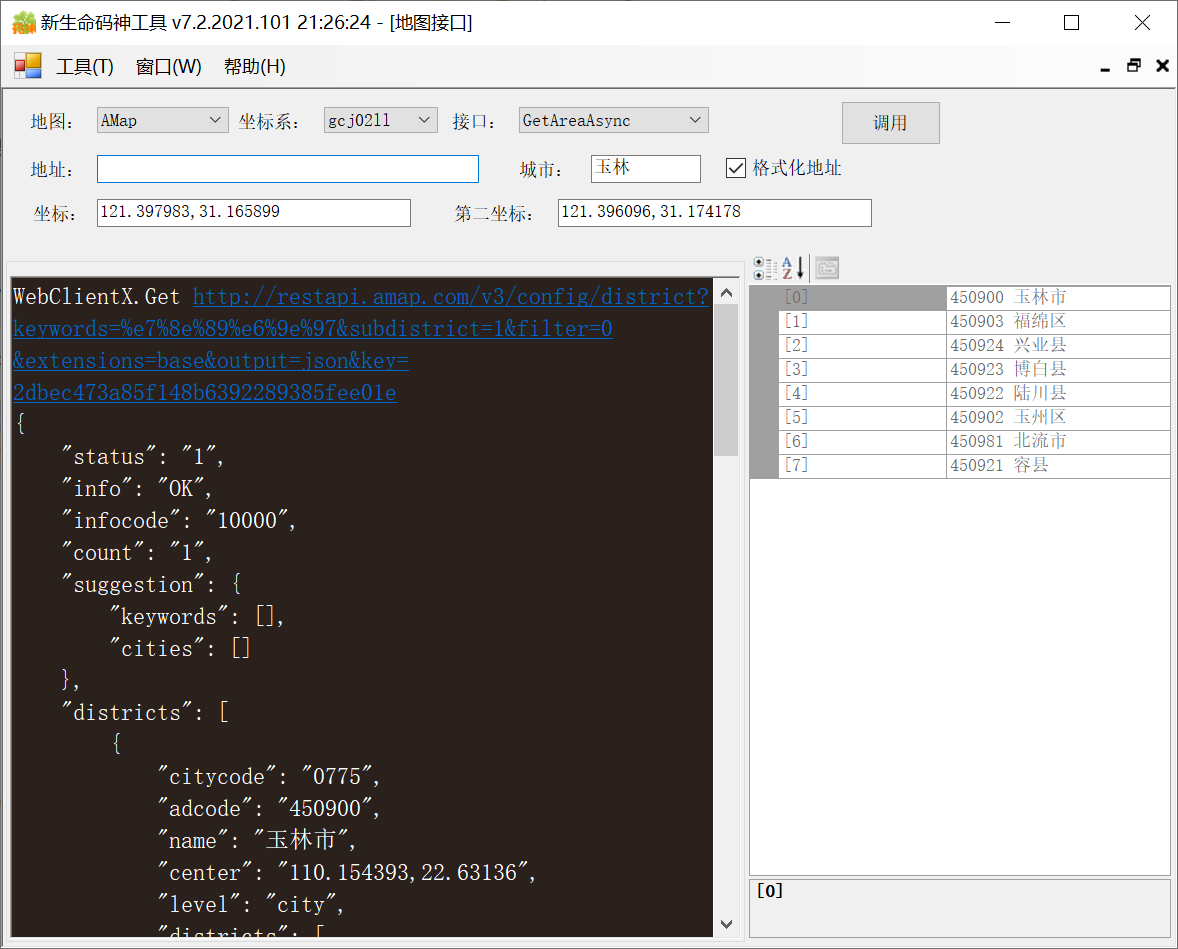1178x949 pixels.
Task: Close the inner 地图接口 child window
Action: tap(1162, 66)
